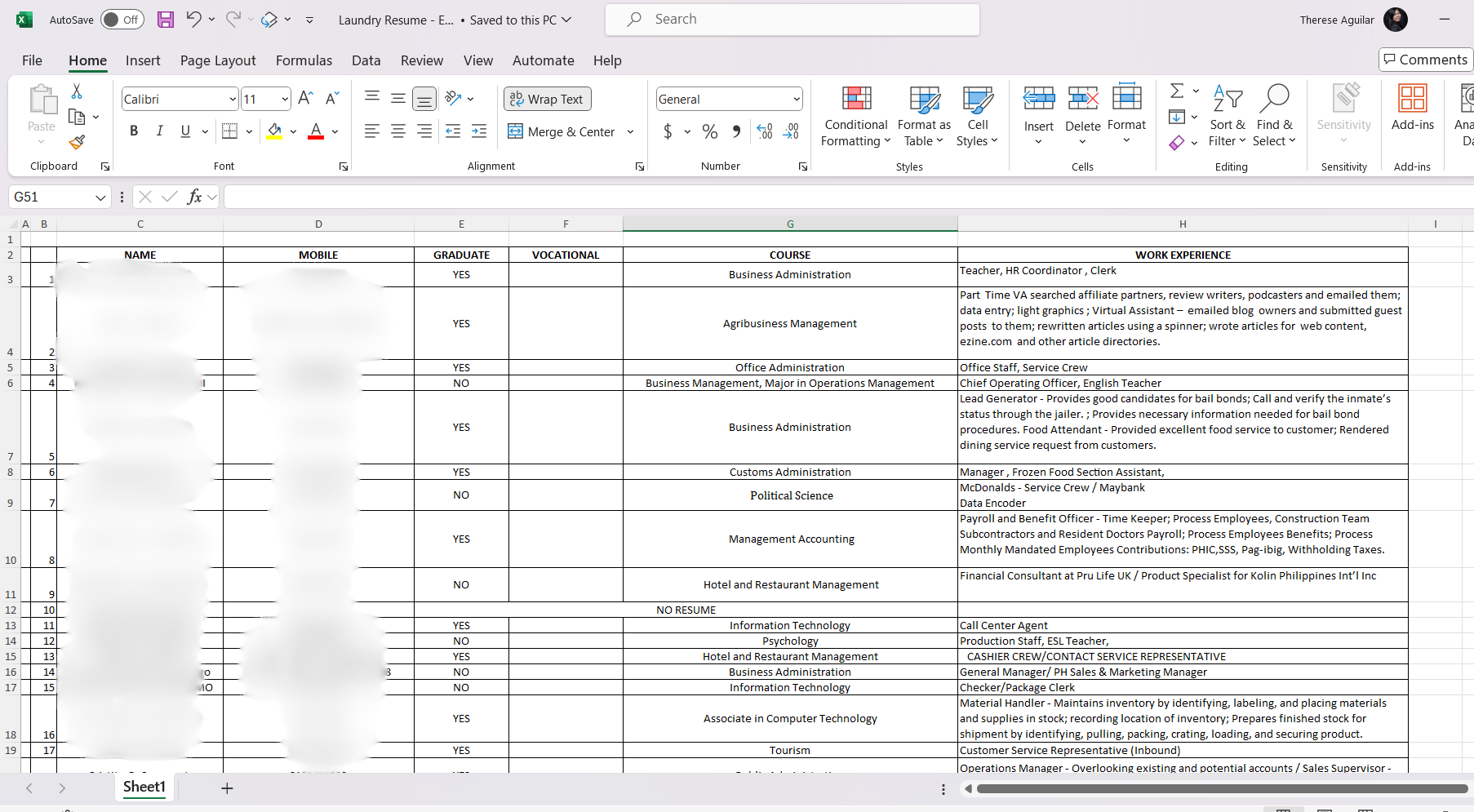Image resolution: width=1474 pixels, height=812 pixels.
Task: Toggle Middle Align vertical alignment
Action: tap(398, 99)
